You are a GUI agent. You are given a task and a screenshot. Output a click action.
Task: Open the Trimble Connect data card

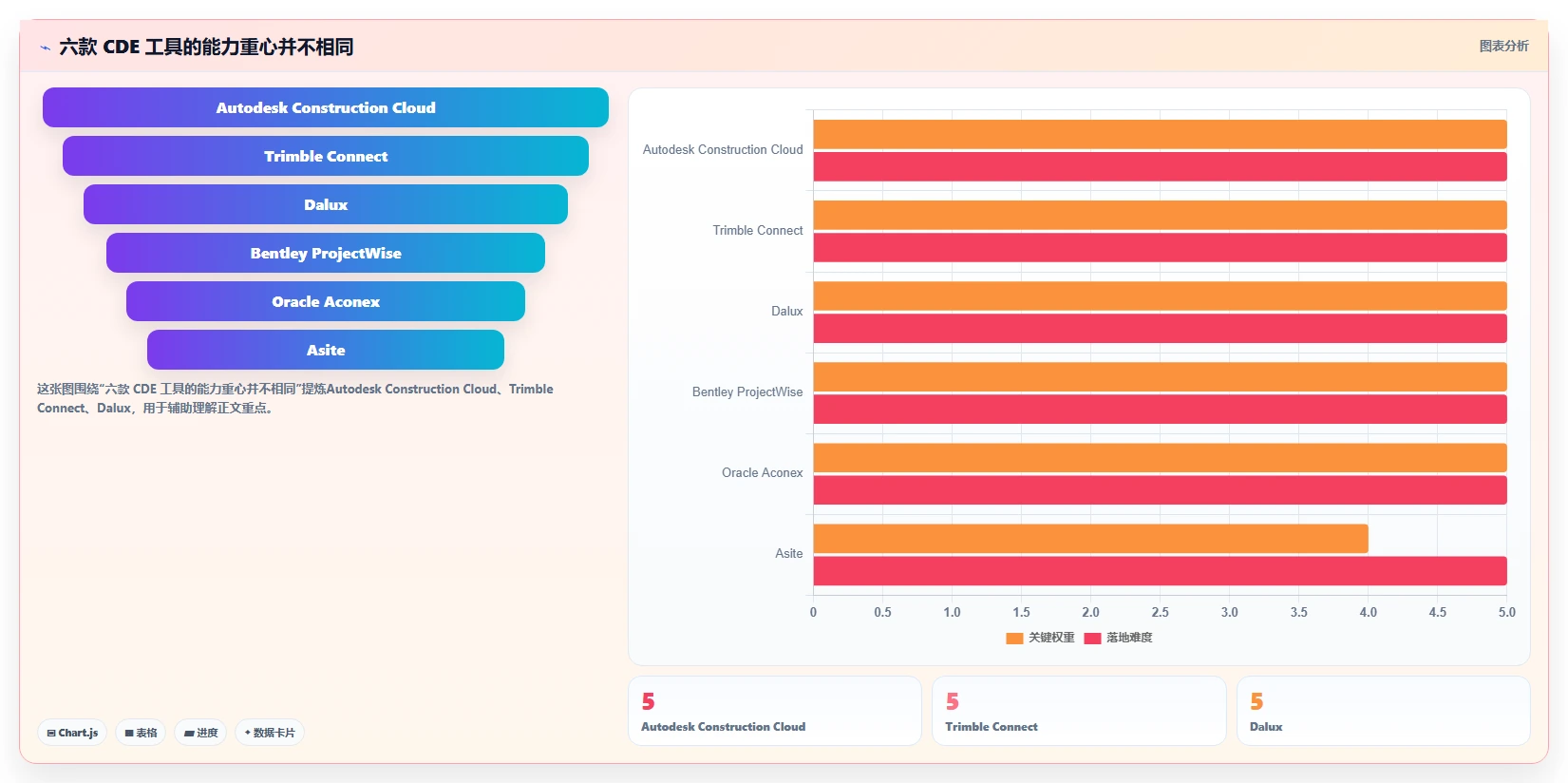(x=1079, y=711)
